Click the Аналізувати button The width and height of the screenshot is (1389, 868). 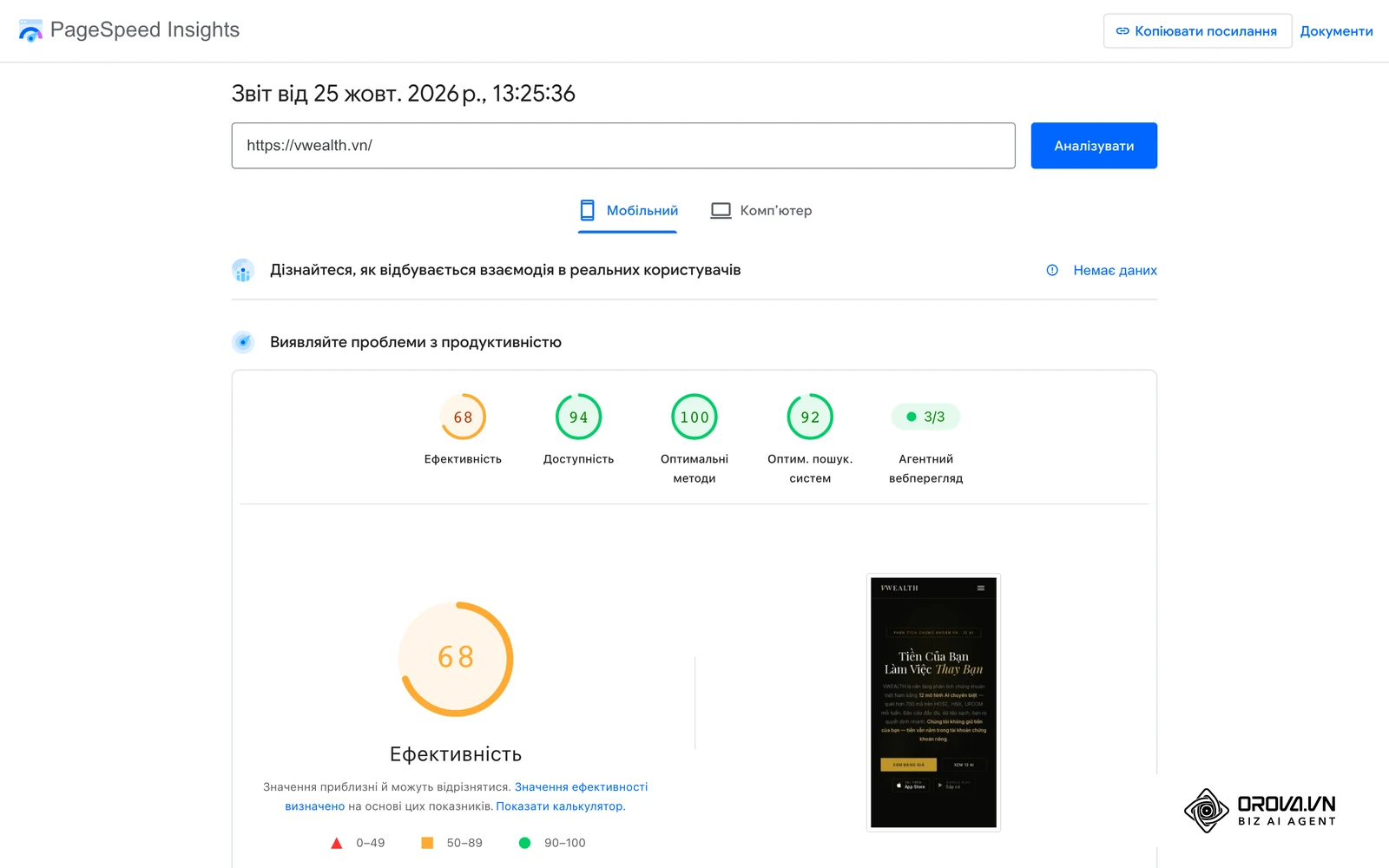click(x=1094, y=146)
